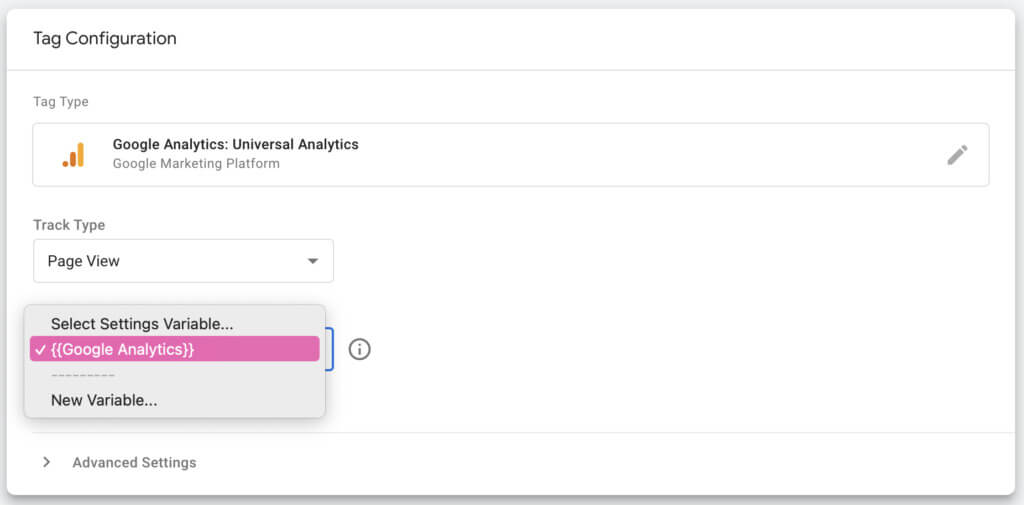Click Google Analytics: Universal Analytics title
Image resolution: width=1024 pixels, height=505 pixels.
pyautogui.click(x=235, y=145)
